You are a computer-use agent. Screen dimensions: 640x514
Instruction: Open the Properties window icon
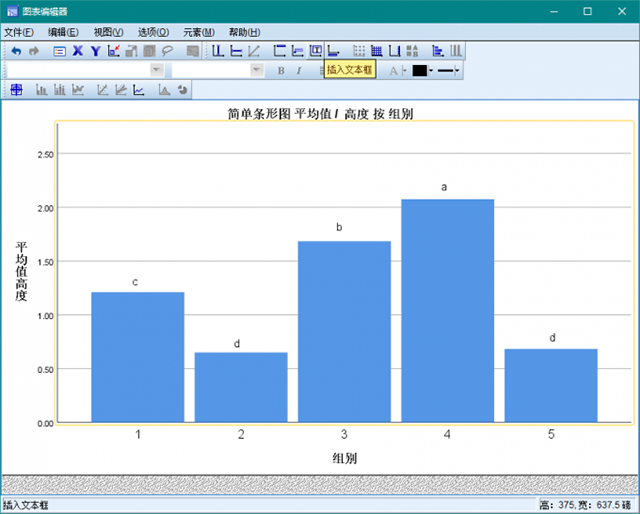[x=60, y=51]
